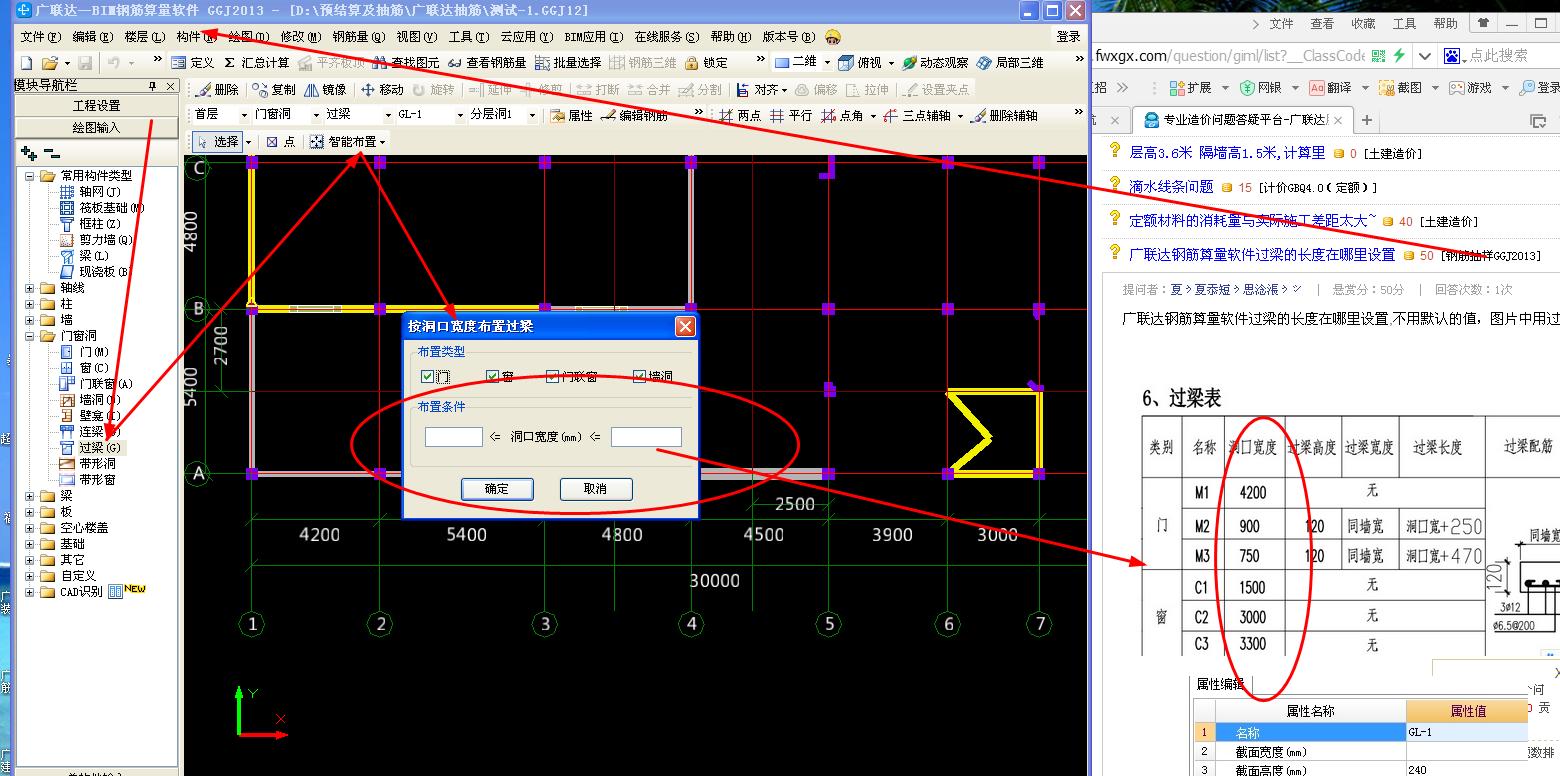
Task: Click 取消 button in lintel dialog
Action: coord(596,489)
